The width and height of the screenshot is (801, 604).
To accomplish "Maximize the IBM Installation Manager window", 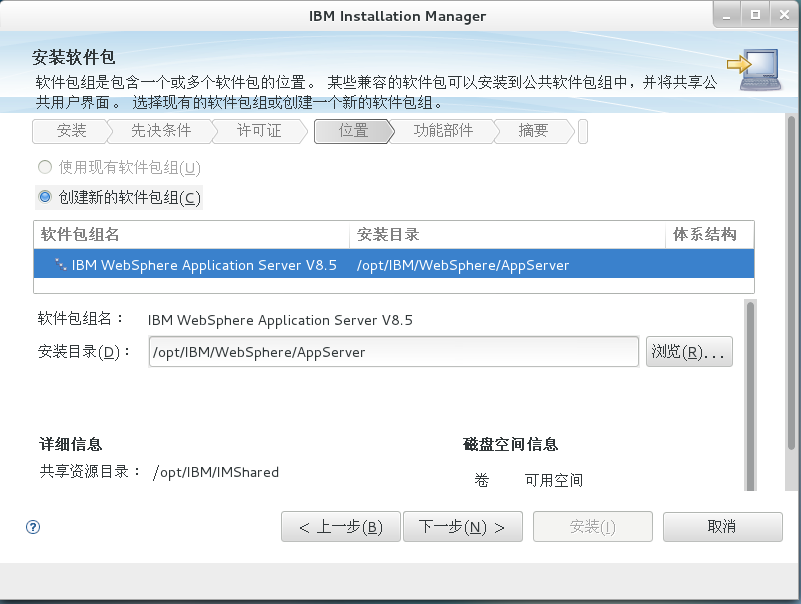I will click(756, 15).
